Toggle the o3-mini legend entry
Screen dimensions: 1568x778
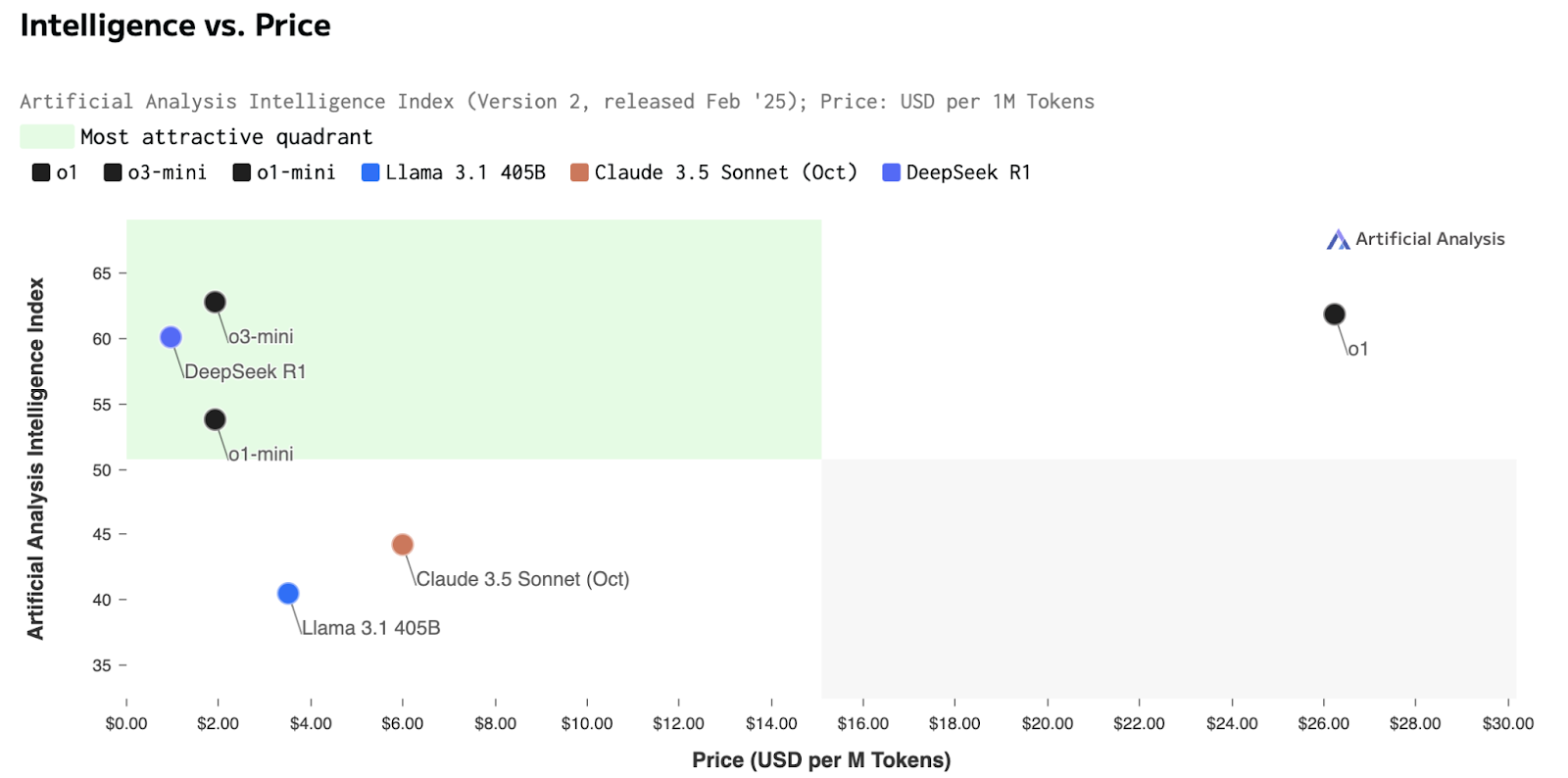(x=156, y=172)
